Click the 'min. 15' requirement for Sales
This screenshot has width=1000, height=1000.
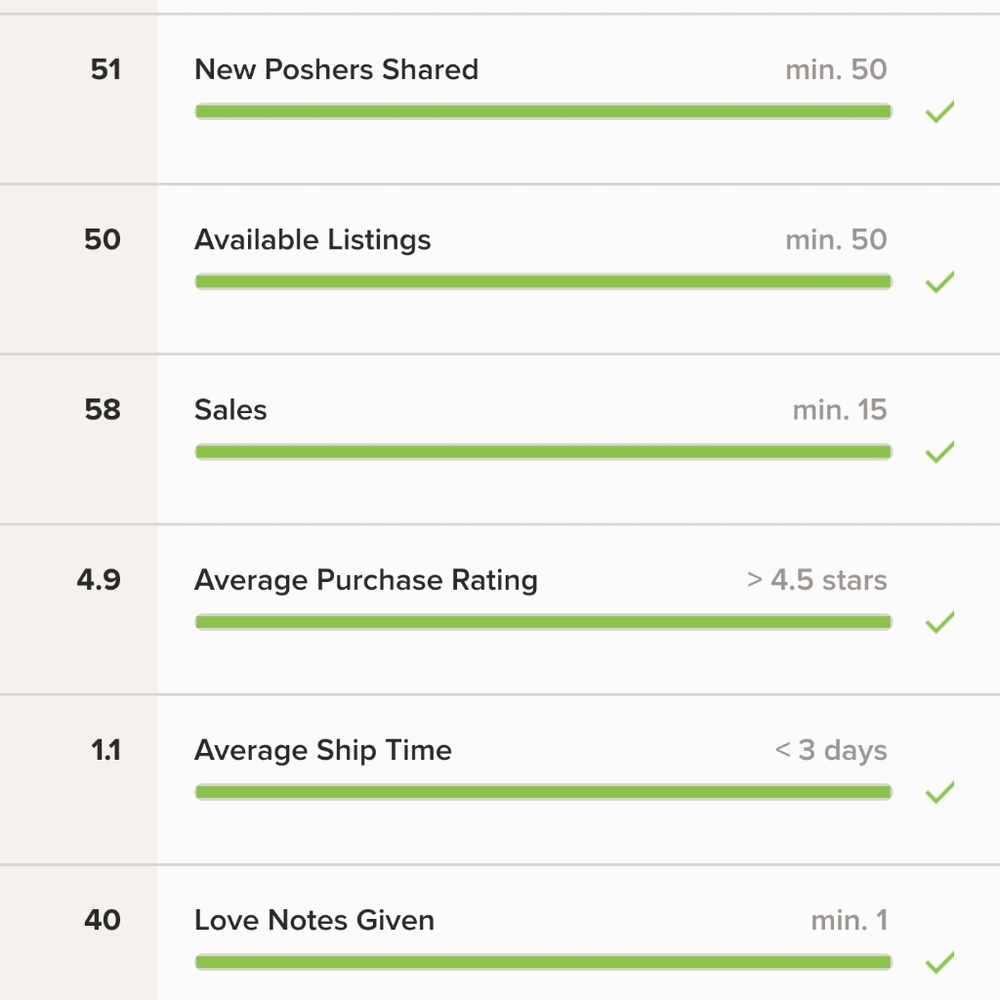click(x=839, y=410)
